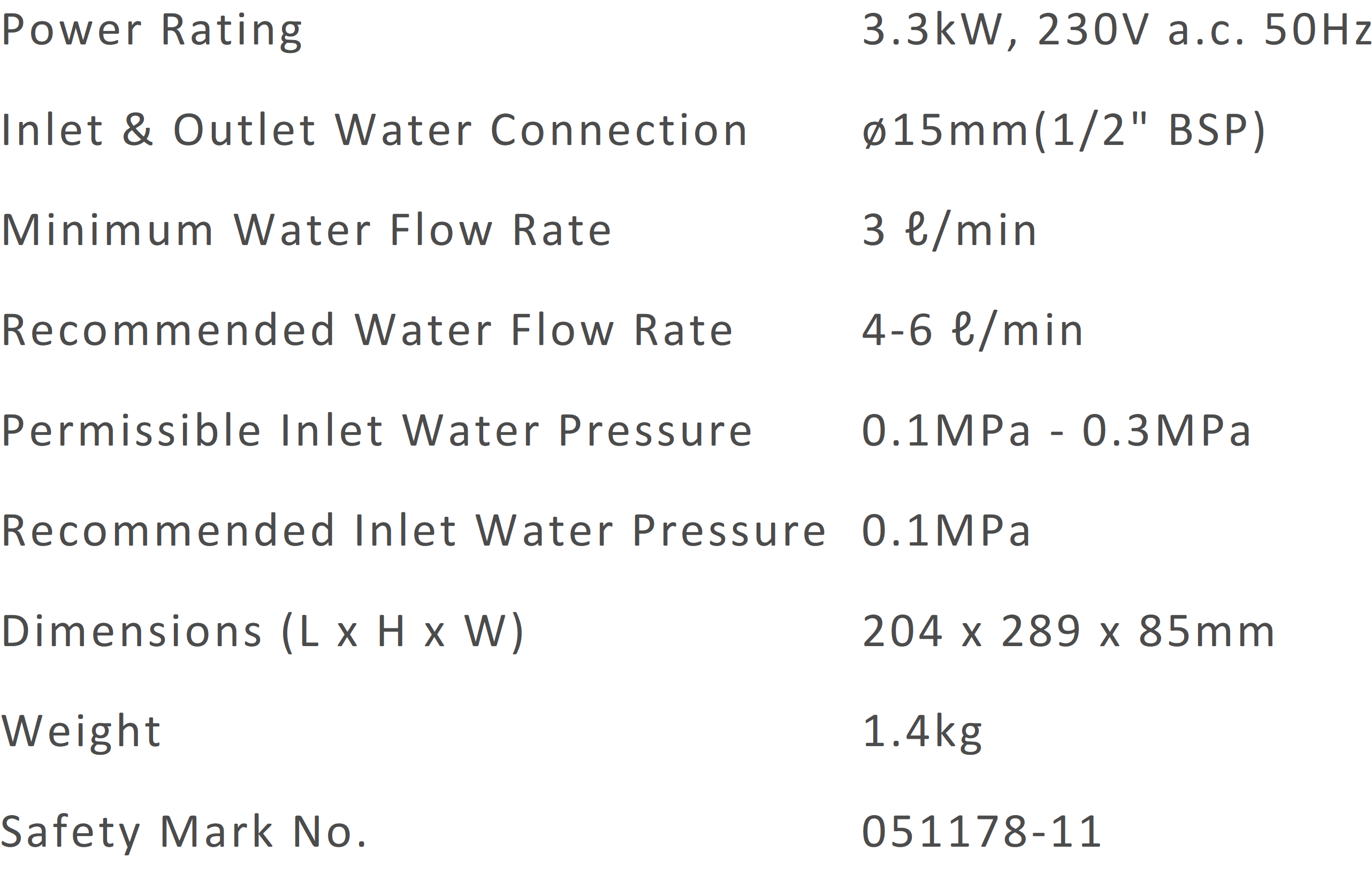Click the word Pressure in Permissible row
This screenshot has width=1372, height=890.
click(x=655, y=431)
